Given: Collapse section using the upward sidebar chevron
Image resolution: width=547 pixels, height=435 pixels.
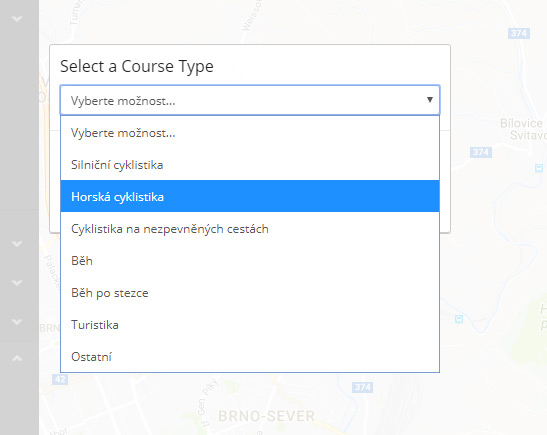Looking at the screenshot, I should click(17, 358).
